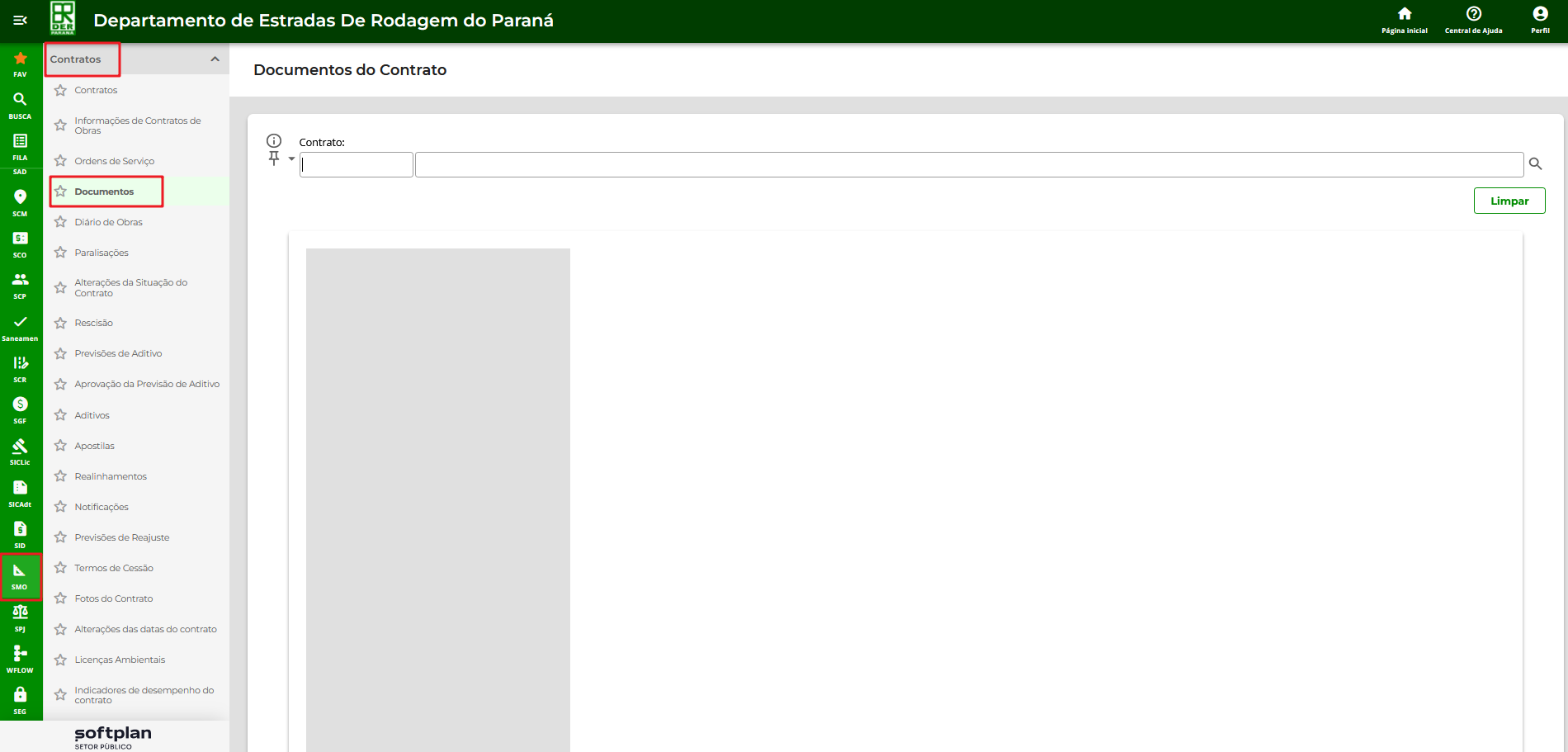Screen dimensions: 1568x752
Task: Select the SGF dollar sign module icon
Action: point(20,409)
